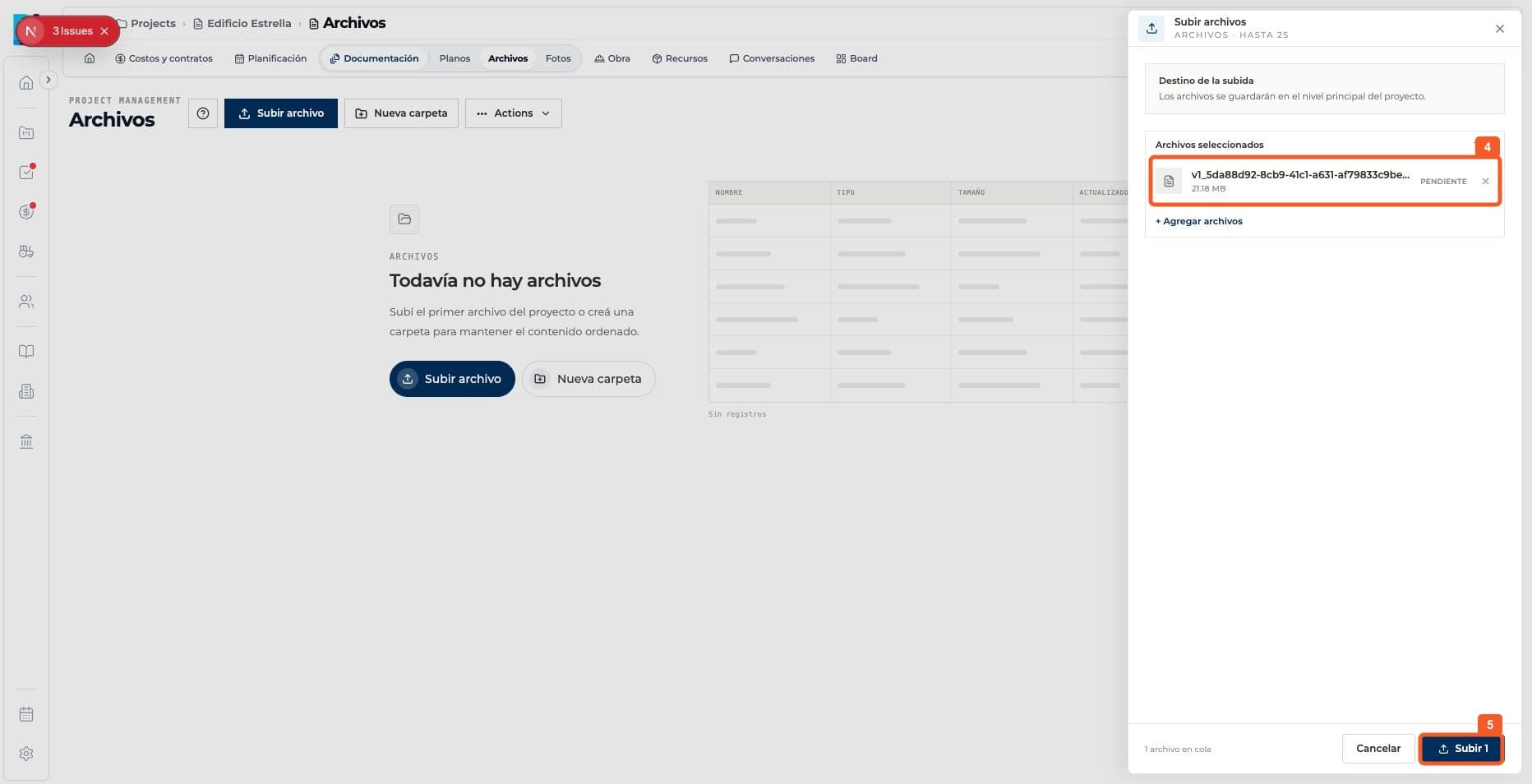The width and height of the screenshot is (1532, 784).
Task: Open Costos y contratos tab
Action: tap(164, 58)
